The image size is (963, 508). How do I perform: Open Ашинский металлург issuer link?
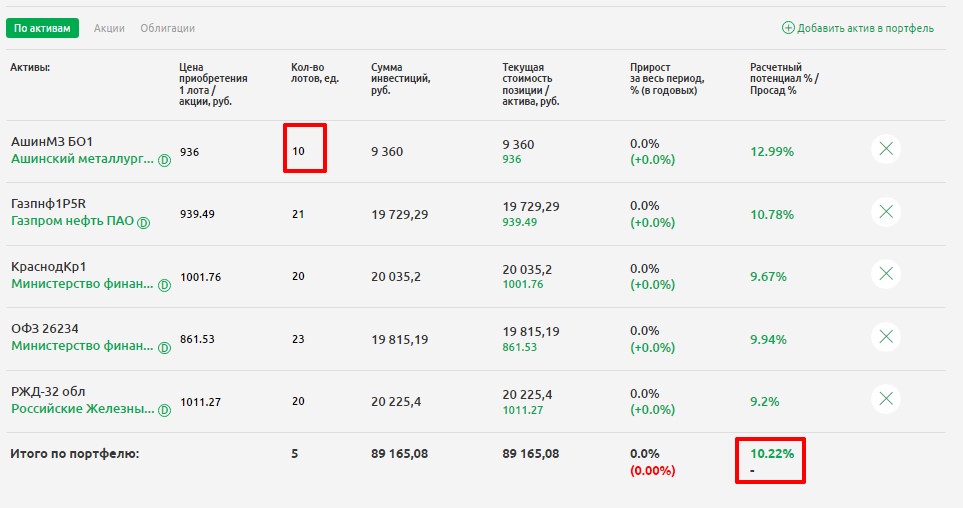click(82, 159)
